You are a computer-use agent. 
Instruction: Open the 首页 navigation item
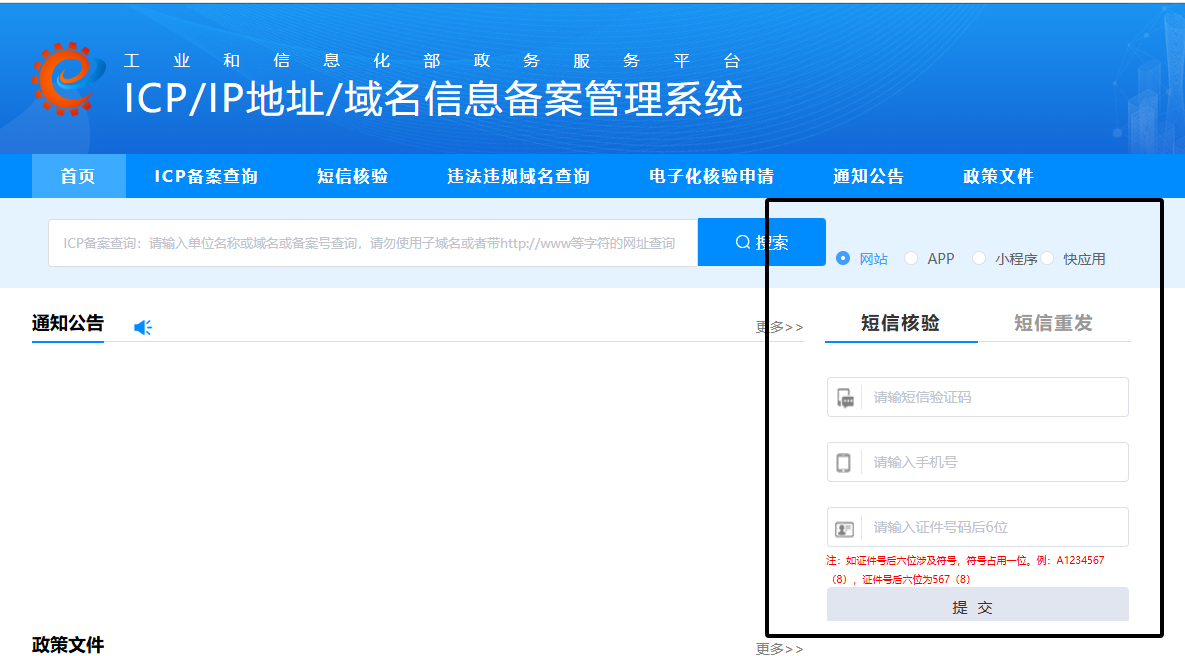[79, 176]
